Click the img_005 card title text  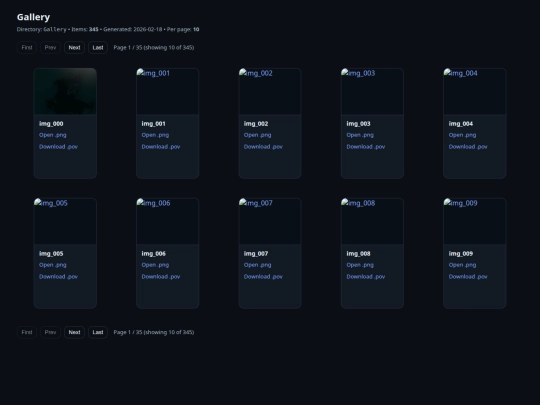pyautogui.click(x=51, y=253)
